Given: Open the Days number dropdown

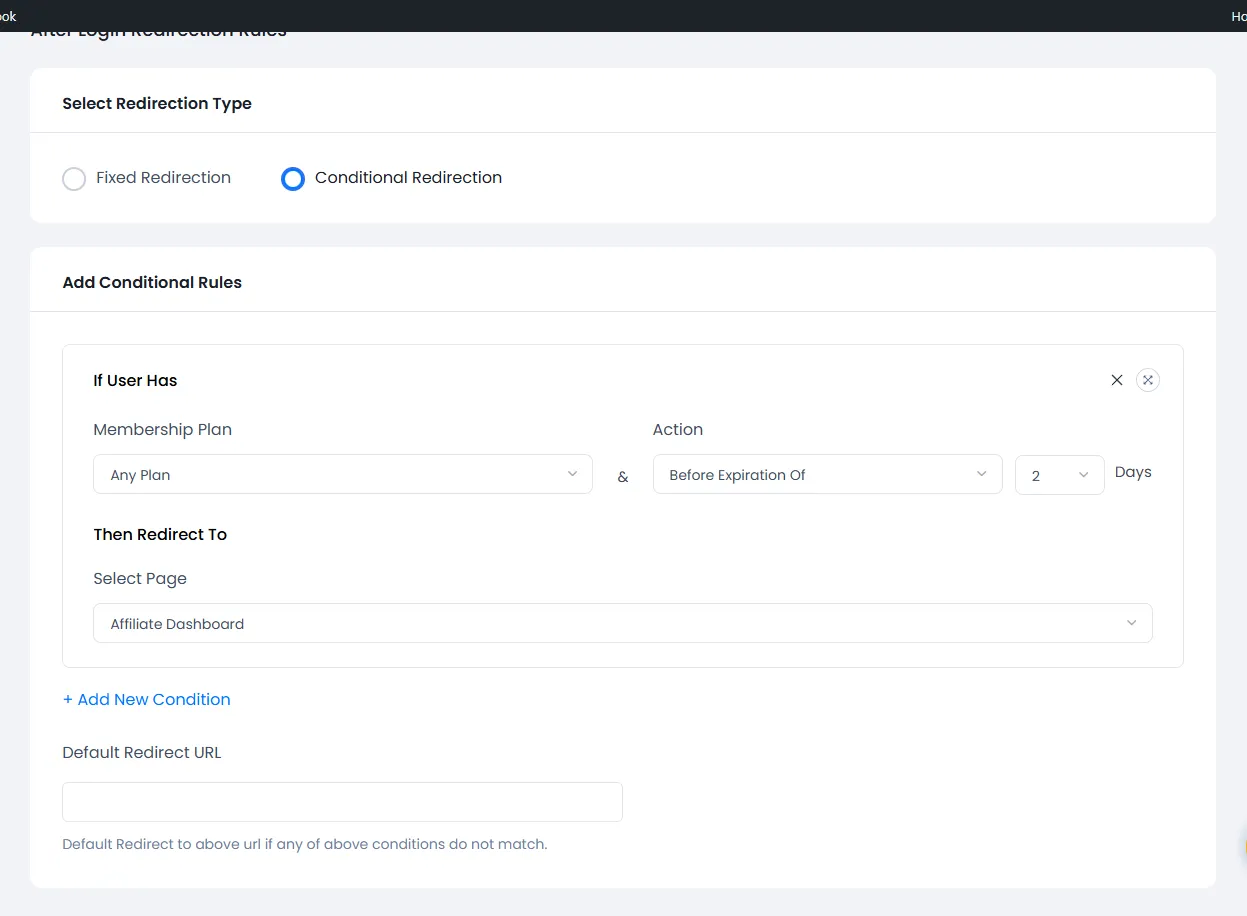Looking at the screenshot, I should click(1058, 475).
